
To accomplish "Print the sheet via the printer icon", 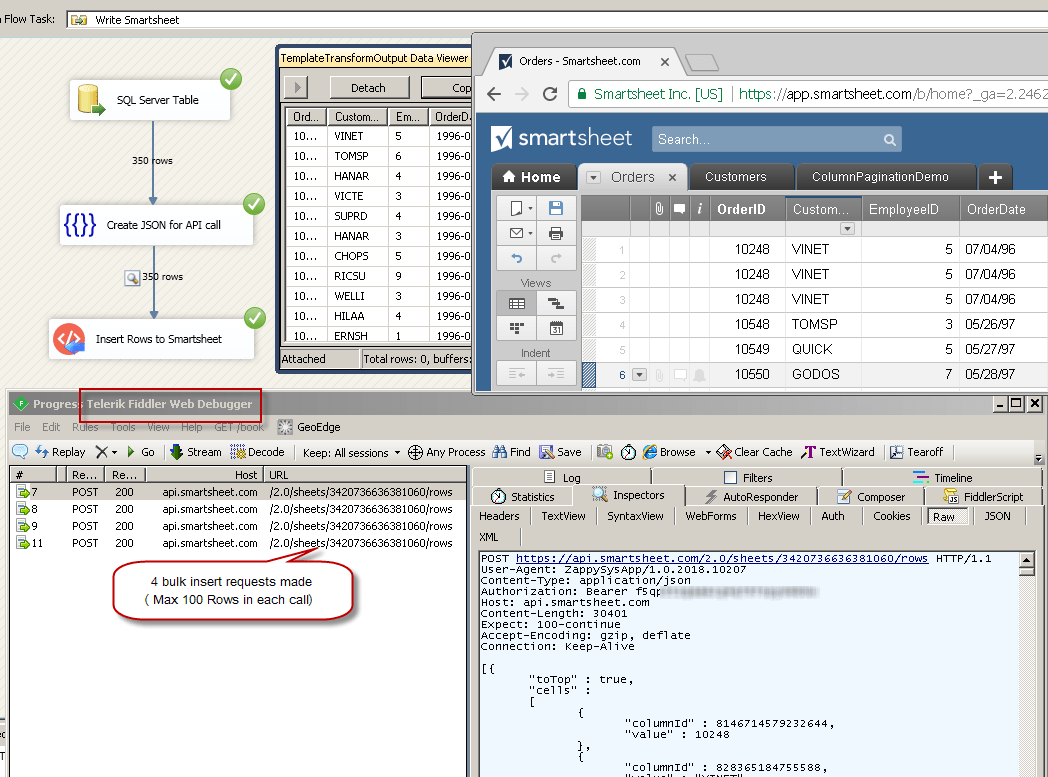I will (555, 233).
